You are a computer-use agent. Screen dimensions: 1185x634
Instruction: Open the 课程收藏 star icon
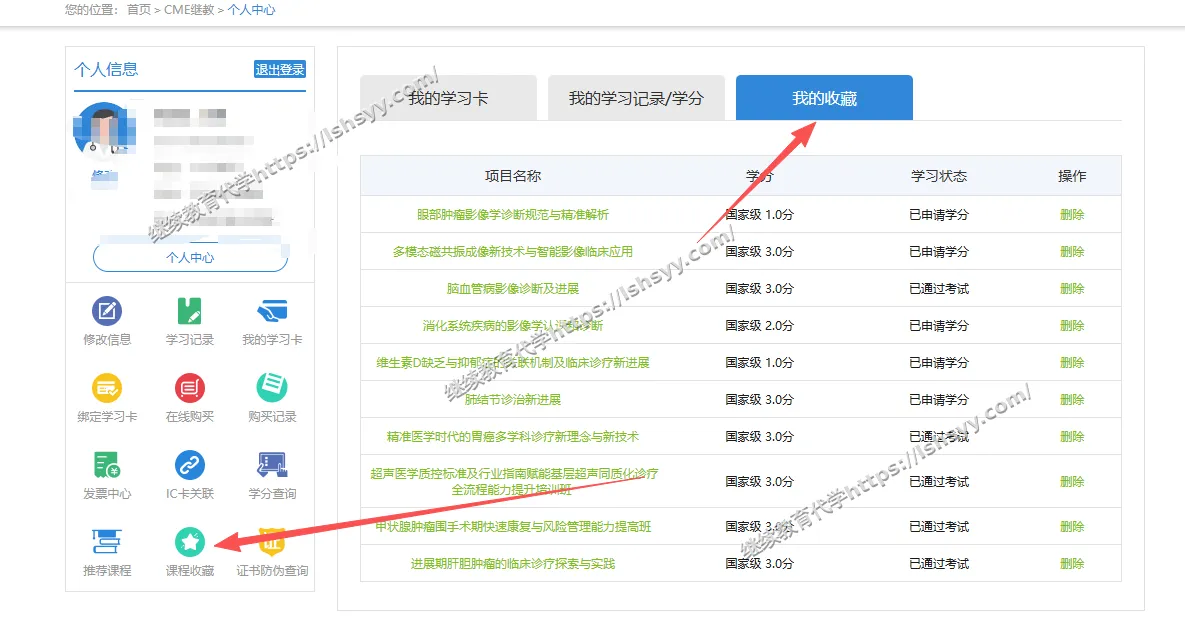pyautogui.click(x=190, y=542)
